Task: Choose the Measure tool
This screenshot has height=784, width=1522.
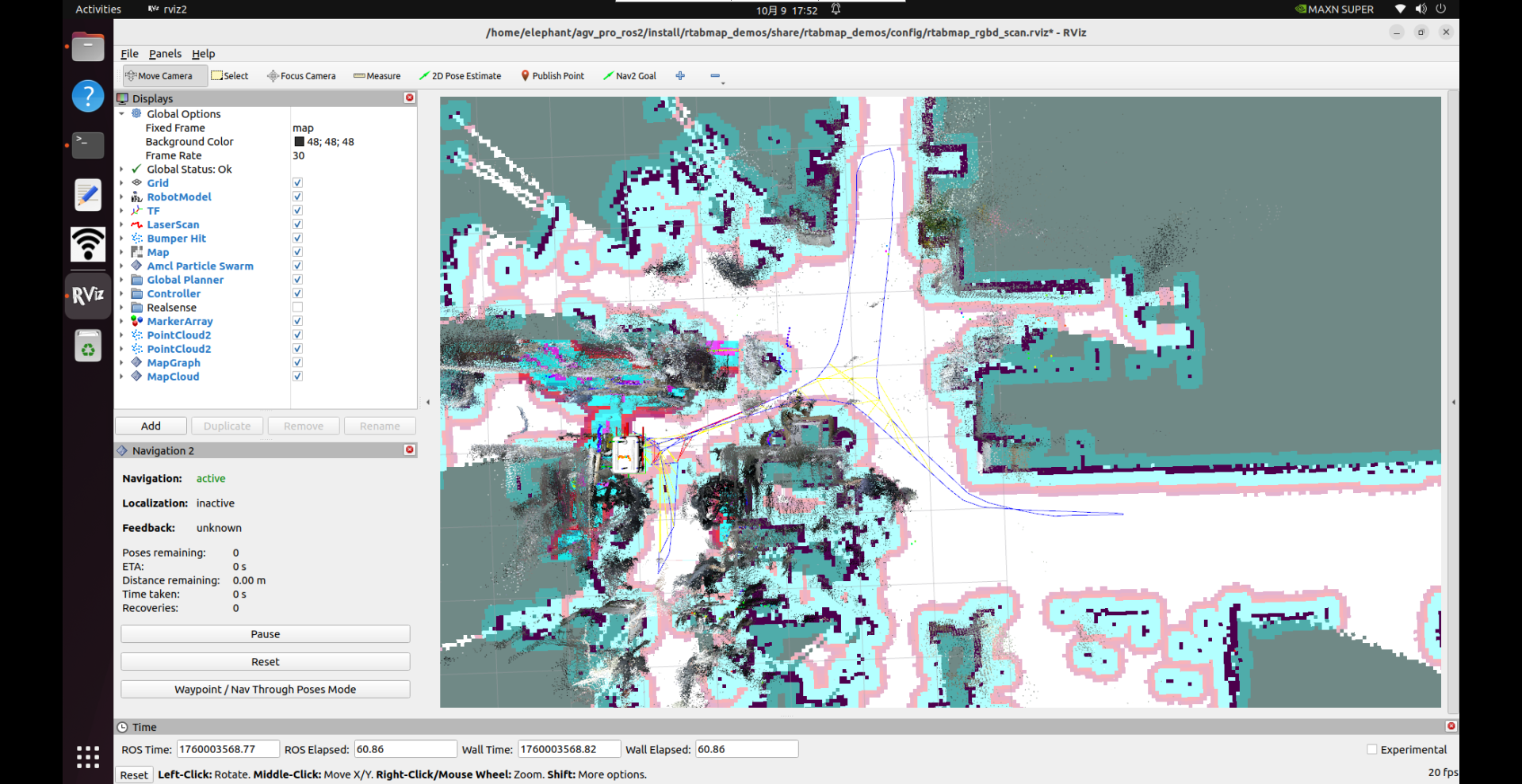Action: click(377, 76)
